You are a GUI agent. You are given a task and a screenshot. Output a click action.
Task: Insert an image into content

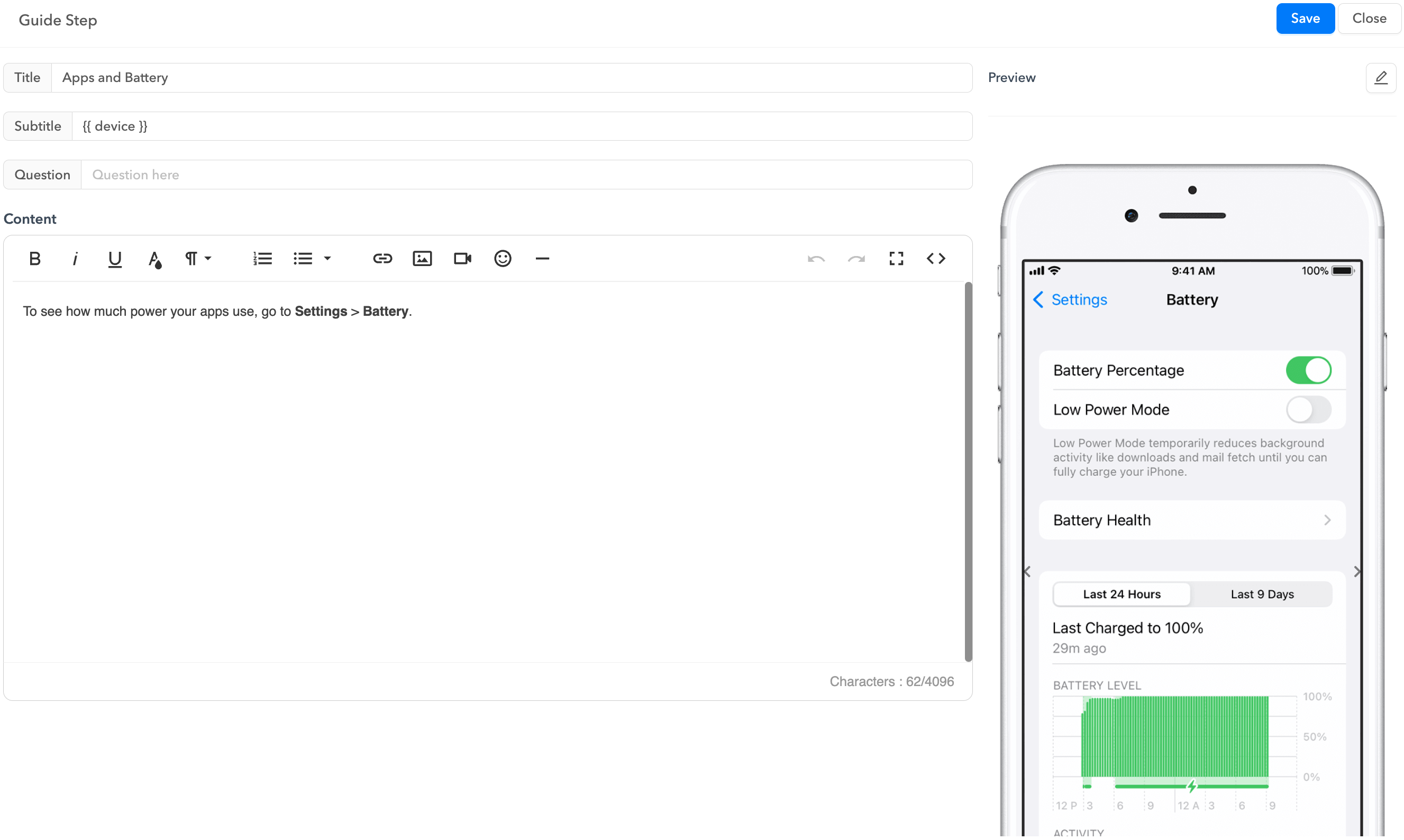pos(422,259)
